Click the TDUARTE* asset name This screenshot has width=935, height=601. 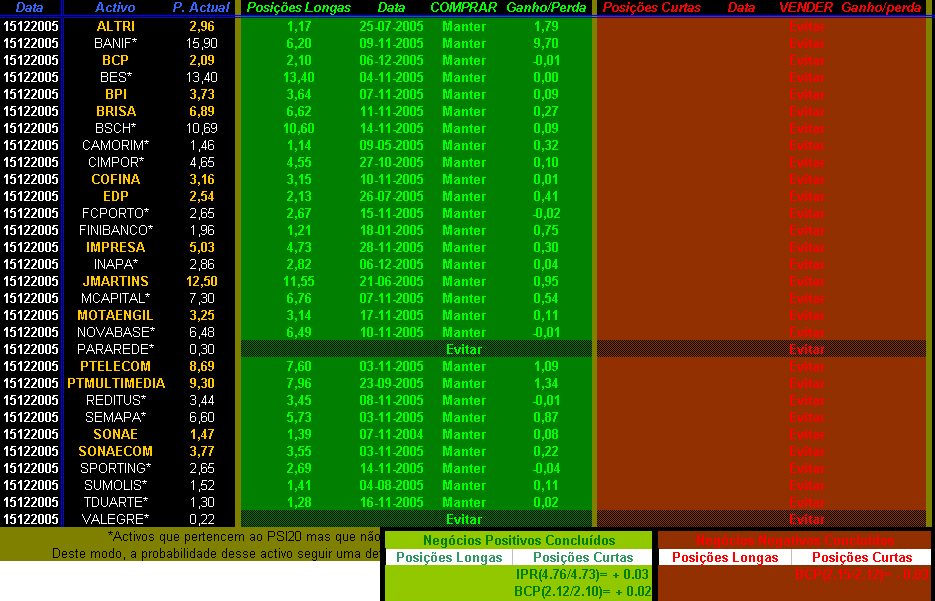tap(115, 502)
